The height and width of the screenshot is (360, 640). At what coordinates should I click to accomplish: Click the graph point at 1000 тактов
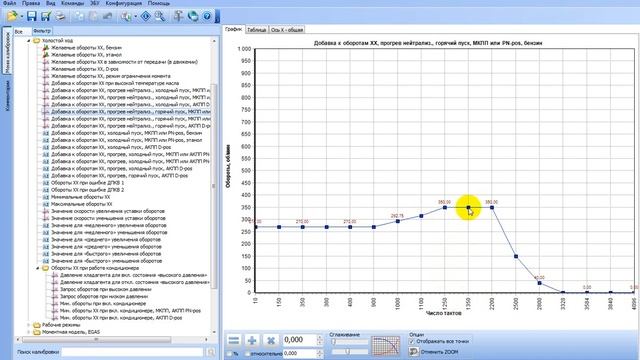[x=398, y=221]
